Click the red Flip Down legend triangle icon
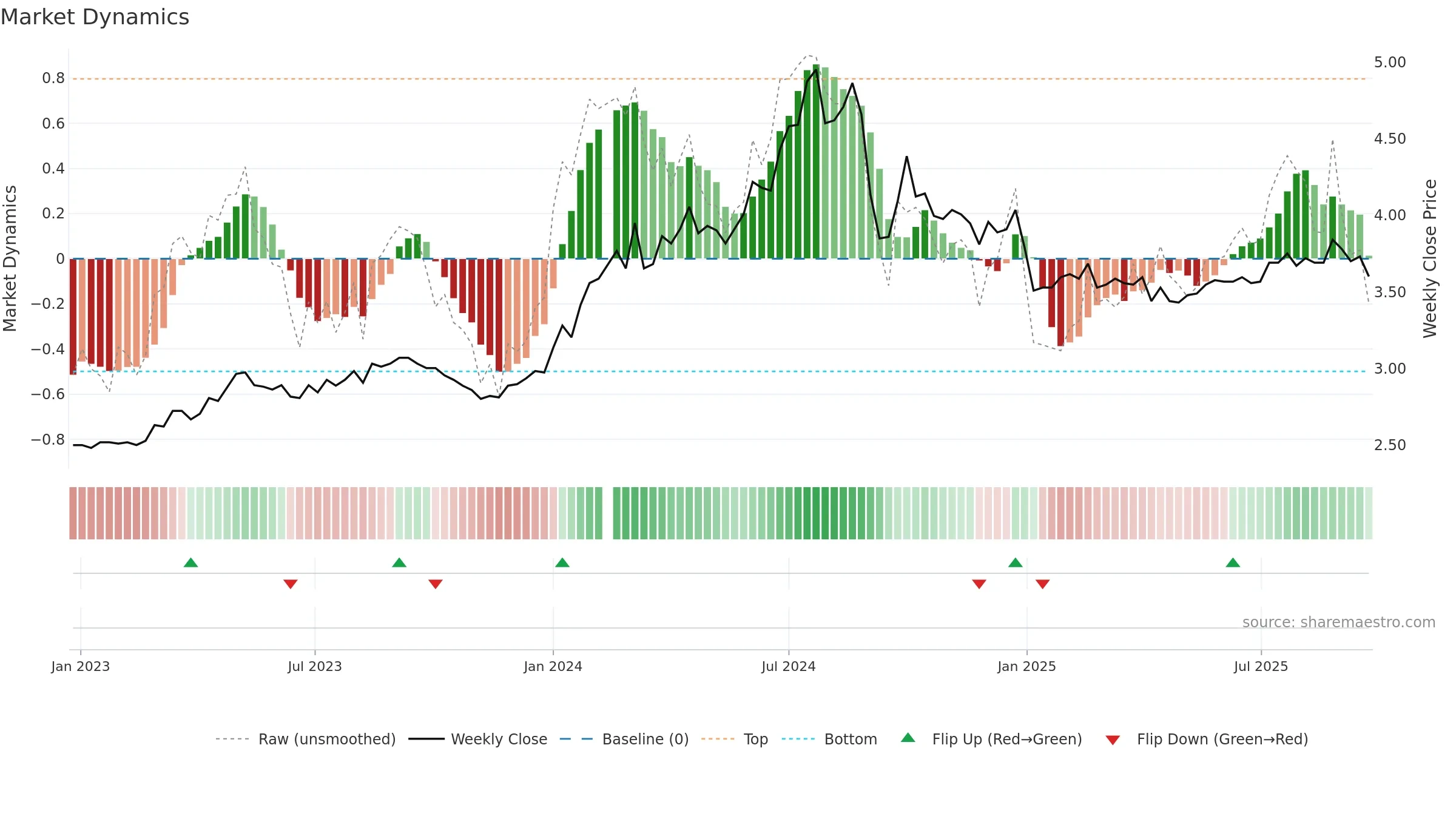This screenshot has height=819, width=1456. click(1112, 740)
